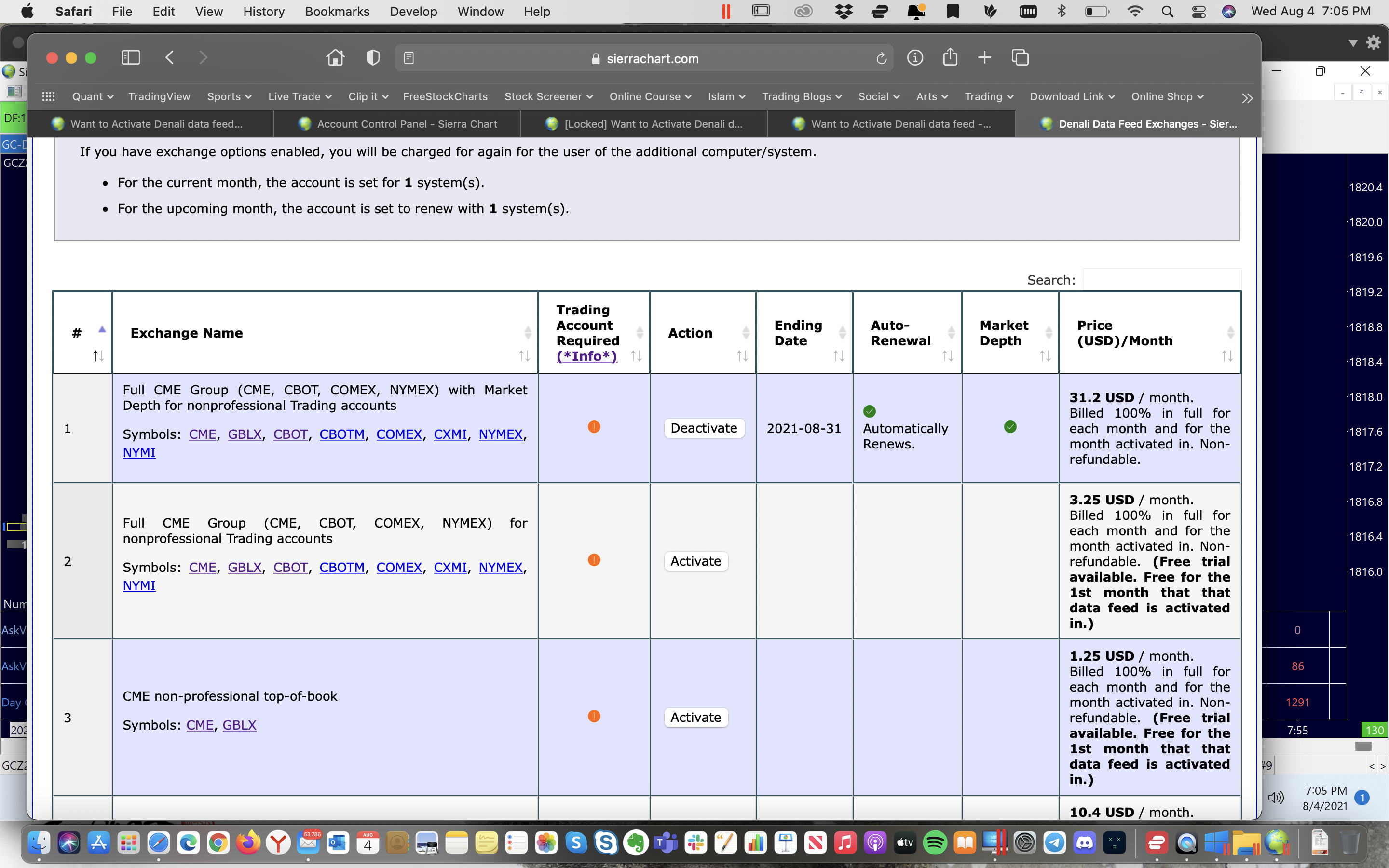Click the Home icon in the toolbar
This screenshot has height=868, width=1389.
[x=335, y=57]
